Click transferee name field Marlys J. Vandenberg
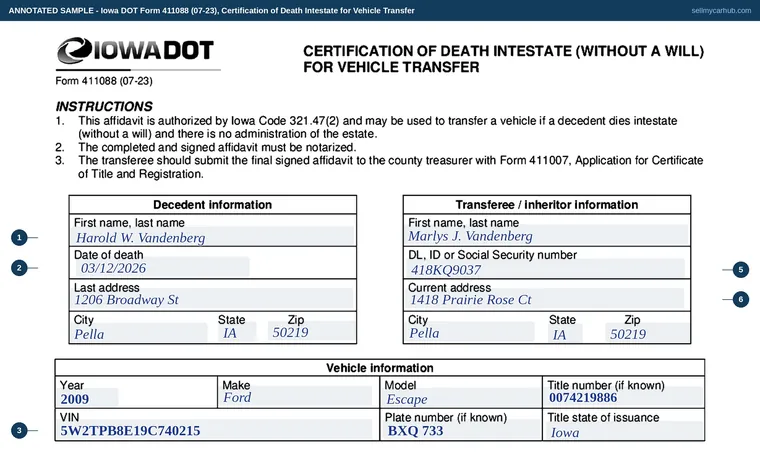 [x=548, y=236]
